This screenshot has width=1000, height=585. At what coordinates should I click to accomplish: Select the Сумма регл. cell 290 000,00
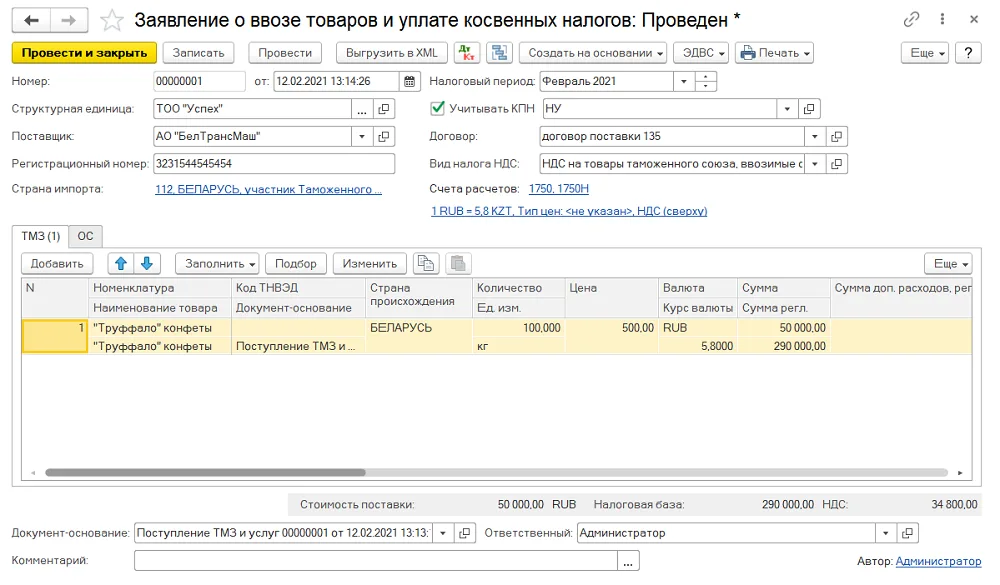pos(784,346)
